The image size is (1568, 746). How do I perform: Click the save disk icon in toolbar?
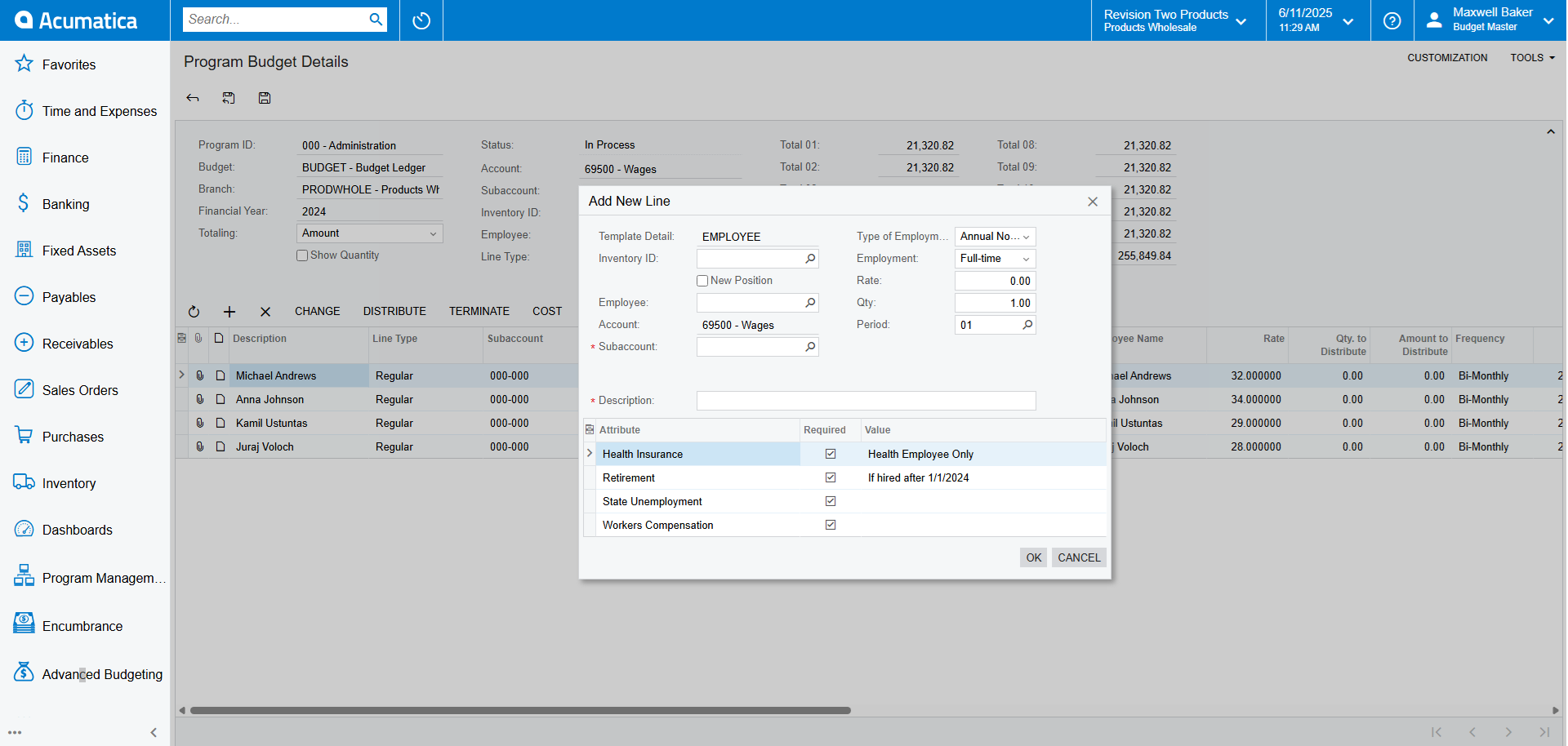(265, 98)
